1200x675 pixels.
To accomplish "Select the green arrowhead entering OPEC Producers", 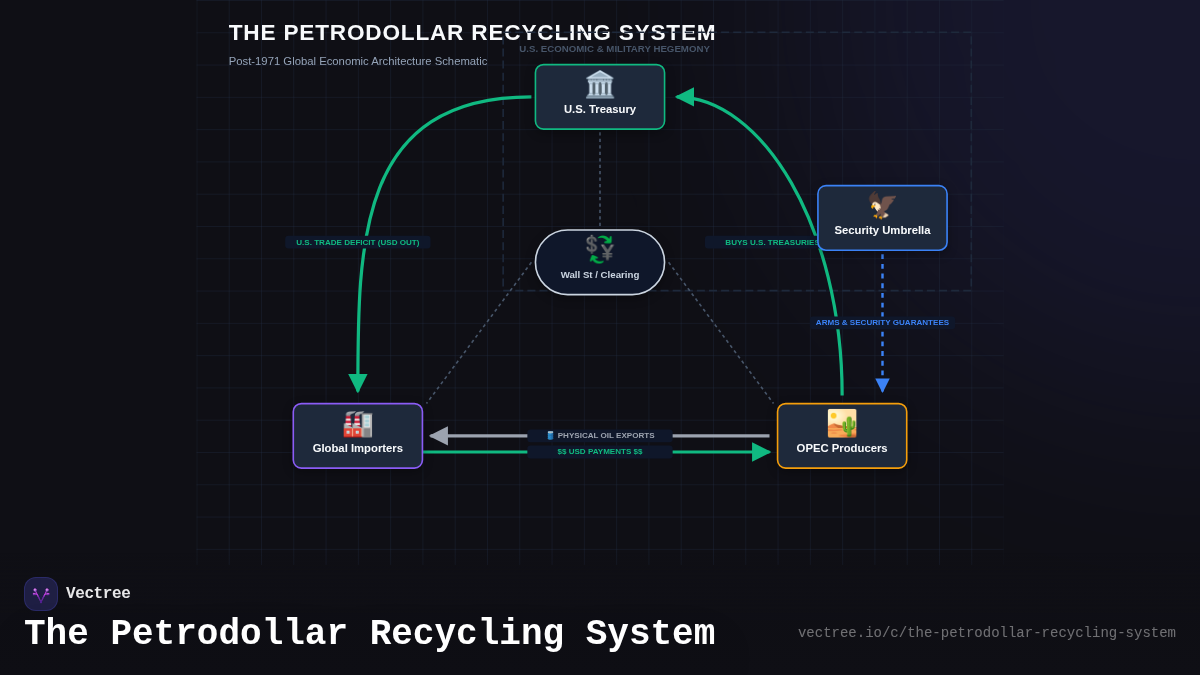I will [x=762, y=452].
